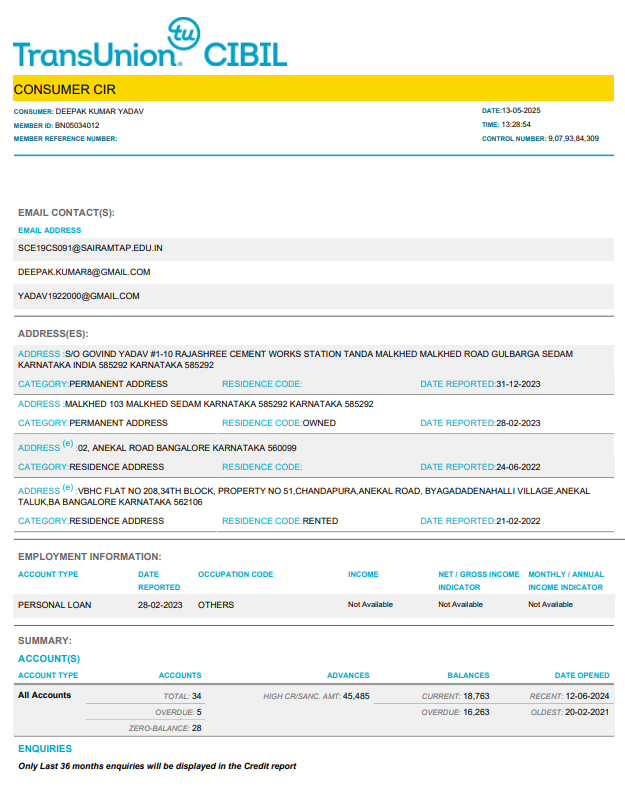This screenshot has width=625, height=788.
Task: Select consumer name DEEPAK KUMAR YADAV
Action: point(99,111)
